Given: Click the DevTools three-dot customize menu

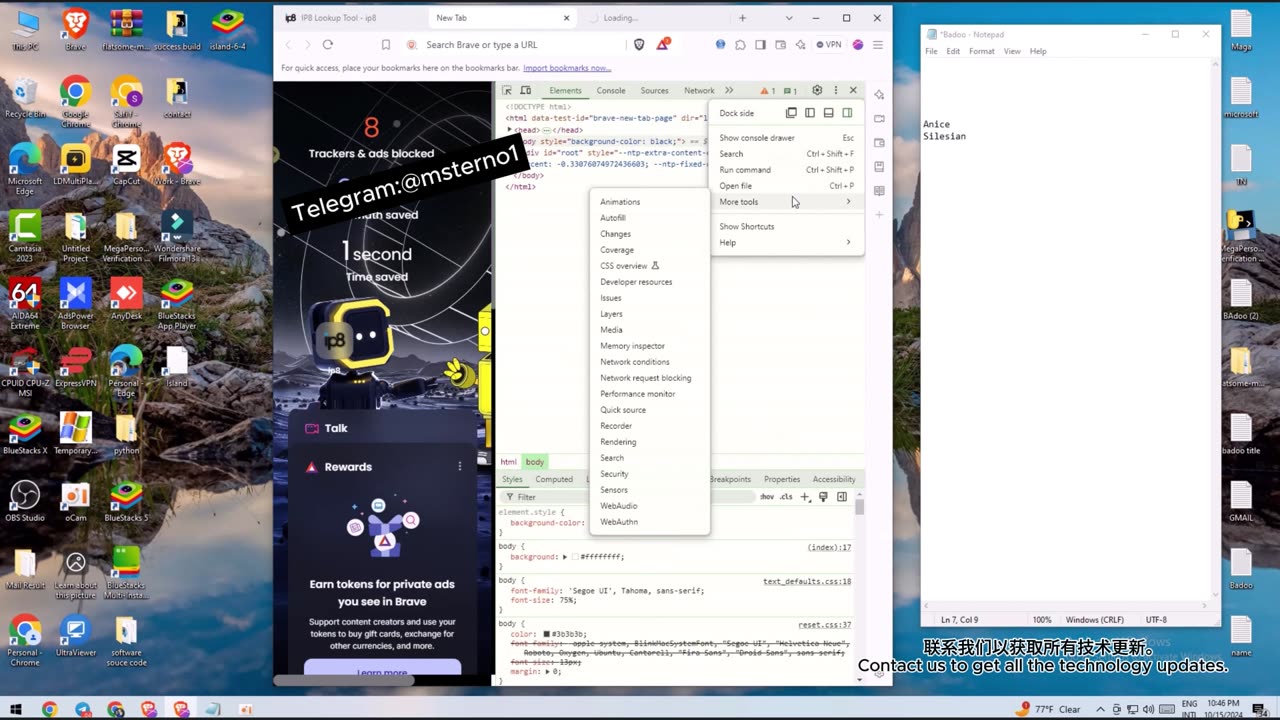Looking at the screenshot, I should pyautogui.click(x=836, y=90).
